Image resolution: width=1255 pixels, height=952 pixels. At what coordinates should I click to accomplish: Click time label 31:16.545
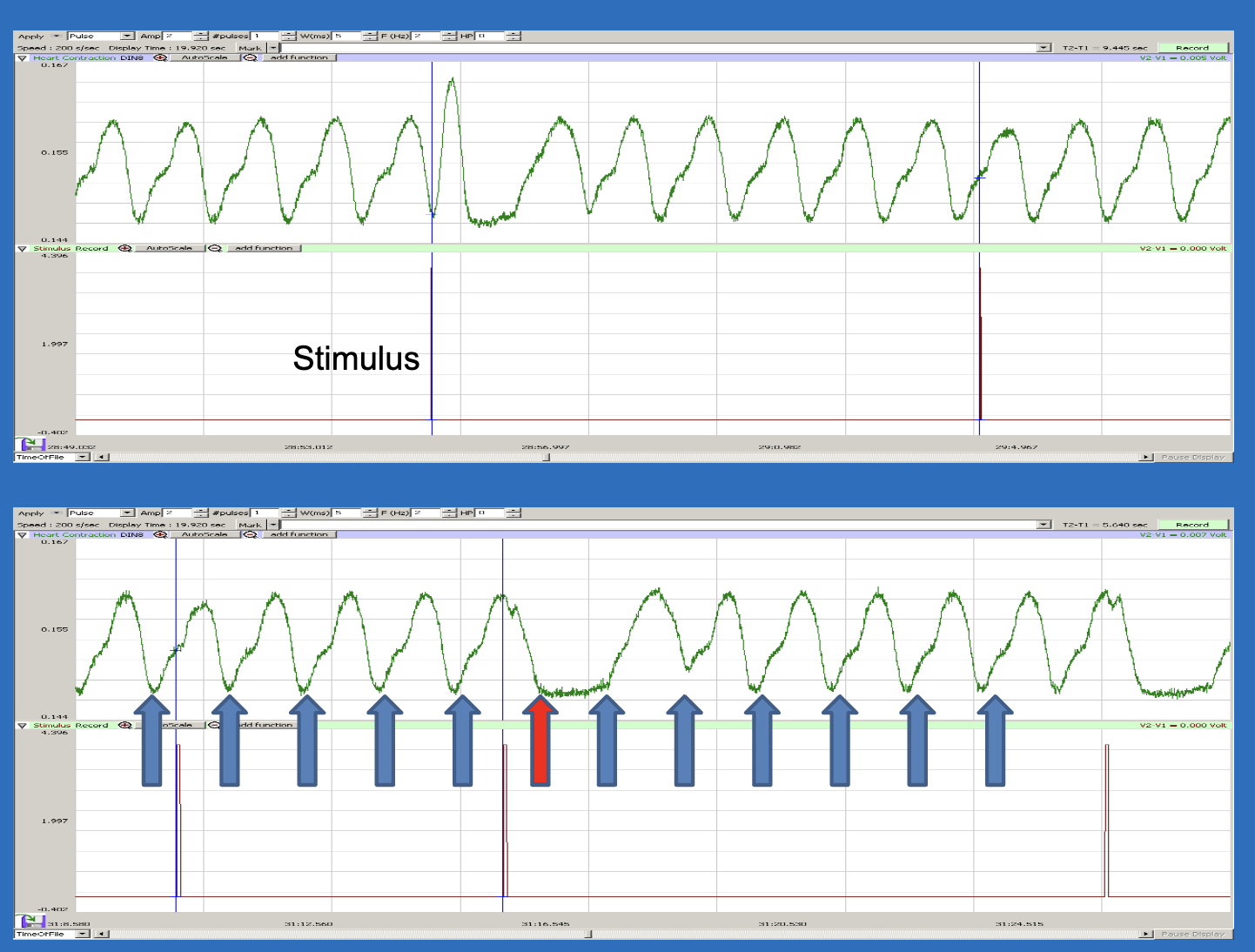click(546, 923)
